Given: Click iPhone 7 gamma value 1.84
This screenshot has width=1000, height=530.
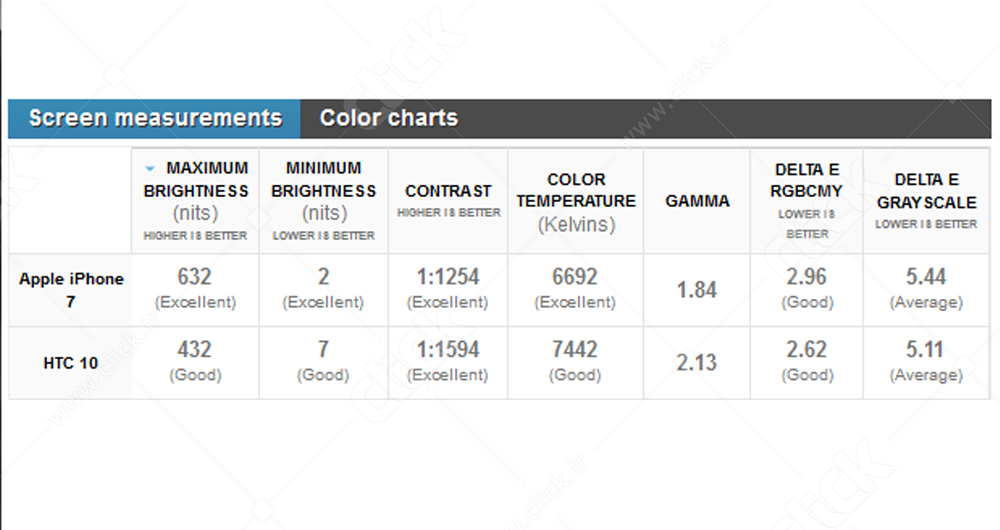Looking at the screenshot, I should tap(697, 290).
